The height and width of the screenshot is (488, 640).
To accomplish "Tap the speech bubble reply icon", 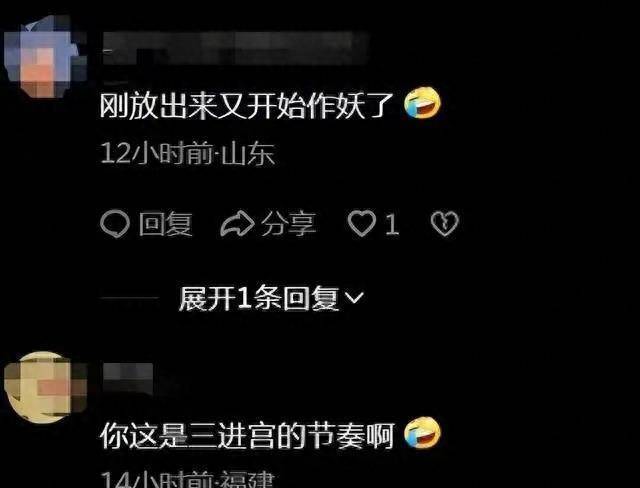I will [115, 224].
